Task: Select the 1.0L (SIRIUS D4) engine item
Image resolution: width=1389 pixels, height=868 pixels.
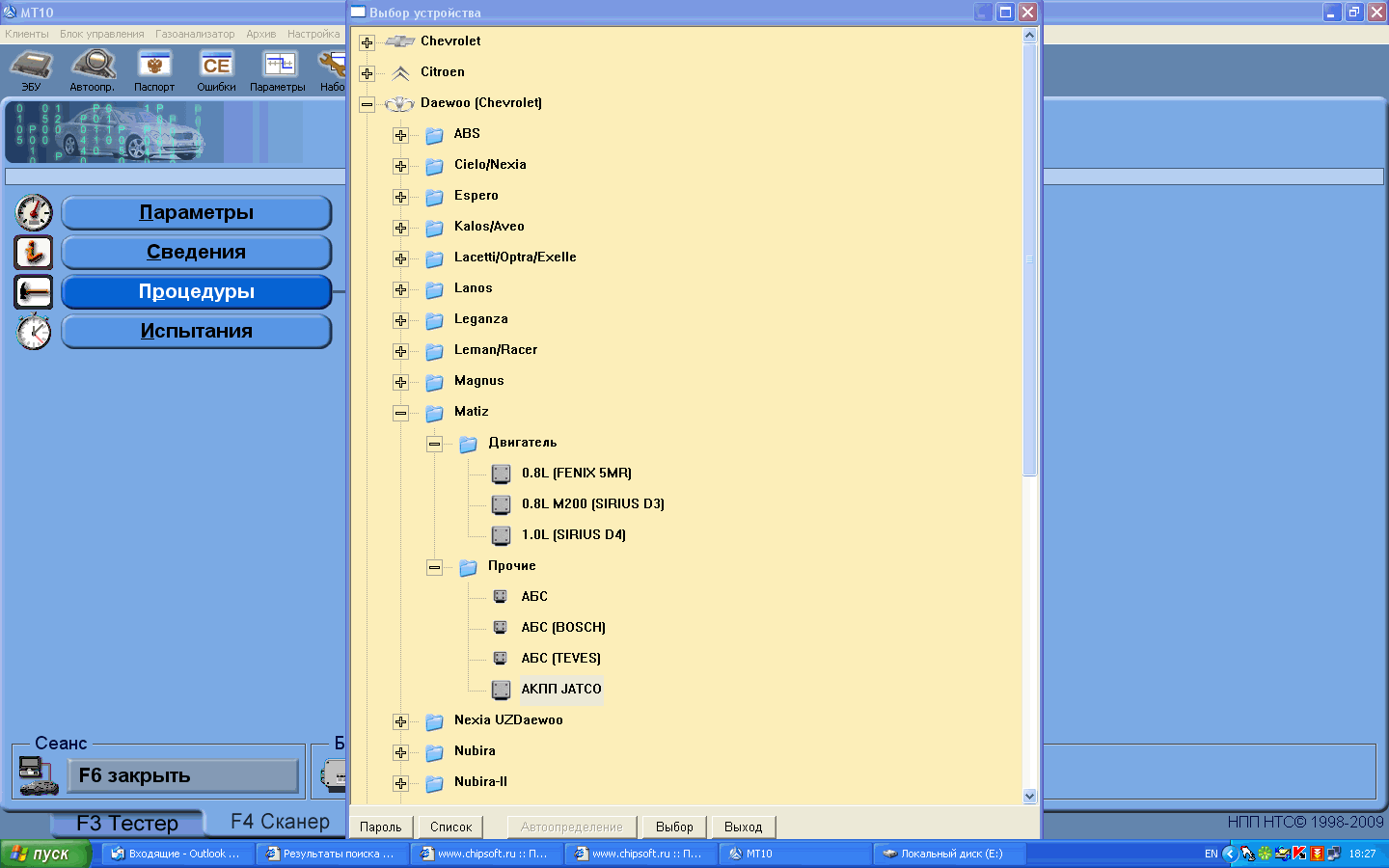Action: pos(573,535)
